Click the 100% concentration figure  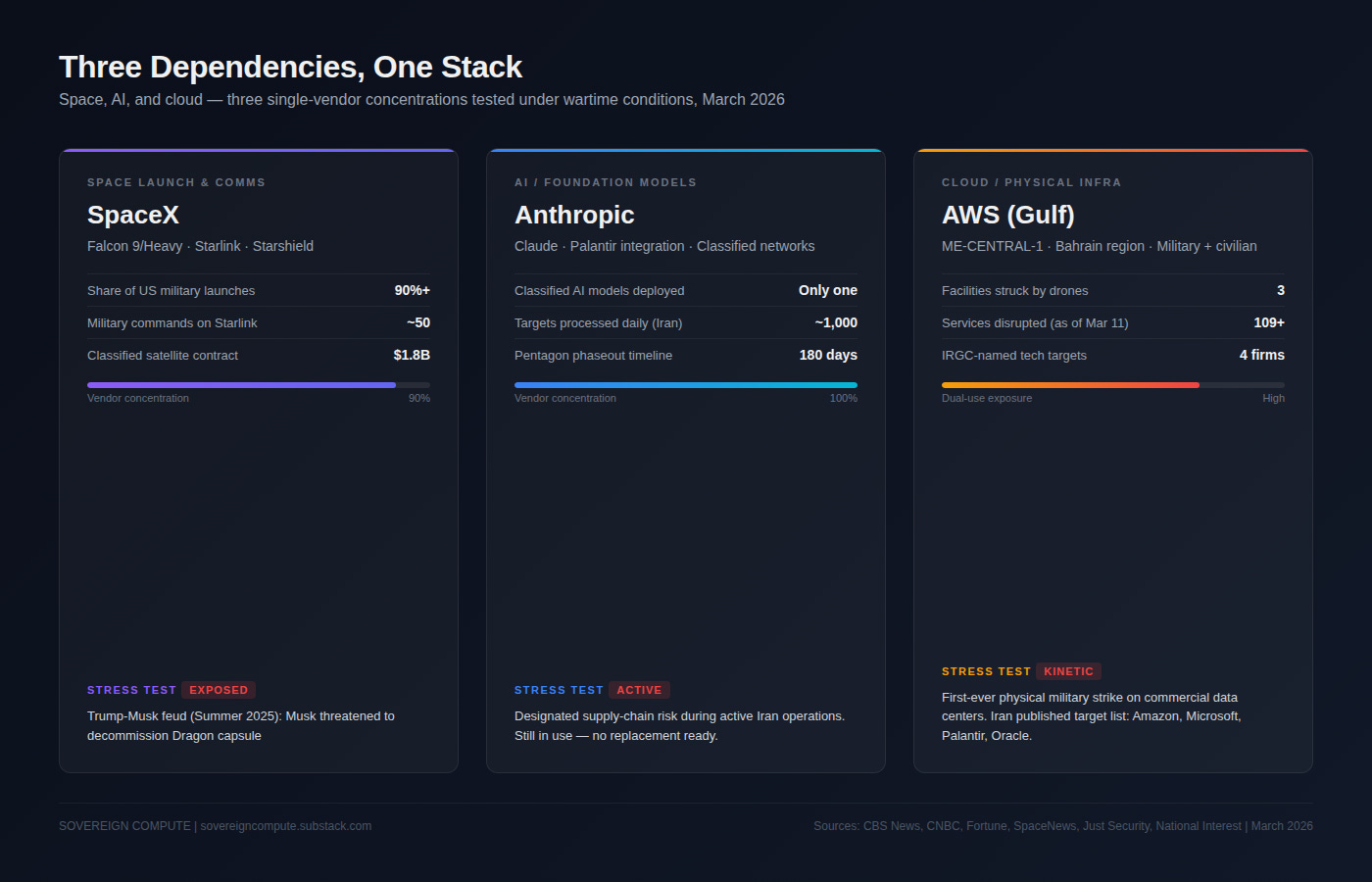[844, 398]
